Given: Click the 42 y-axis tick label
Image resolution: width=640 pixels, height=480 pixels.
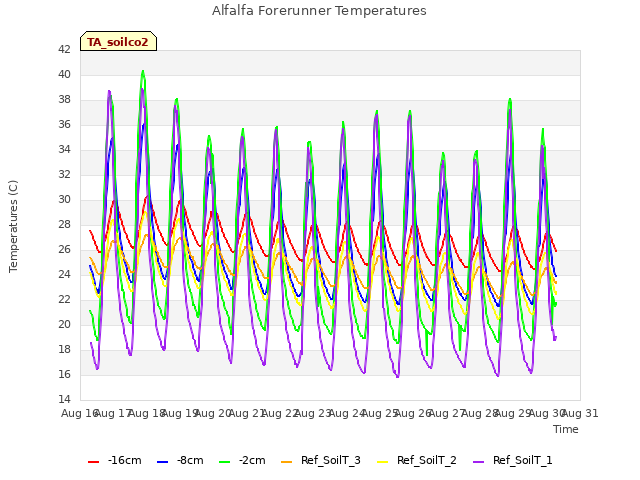Looking at the screenshot, I should 64,49.
